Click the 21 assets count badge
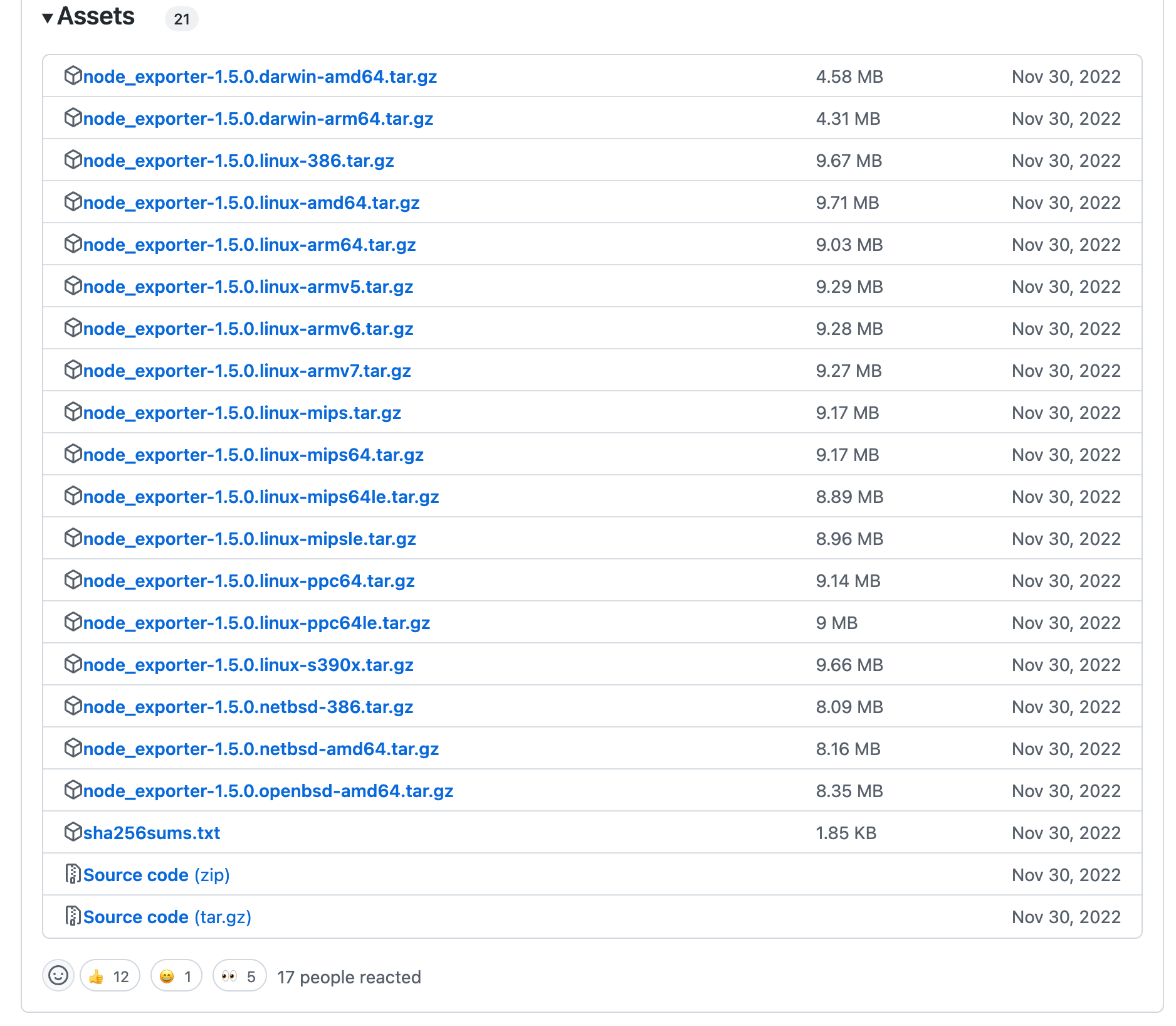Viewport: 1176px width, 1026px height. [x=182, y=19]
